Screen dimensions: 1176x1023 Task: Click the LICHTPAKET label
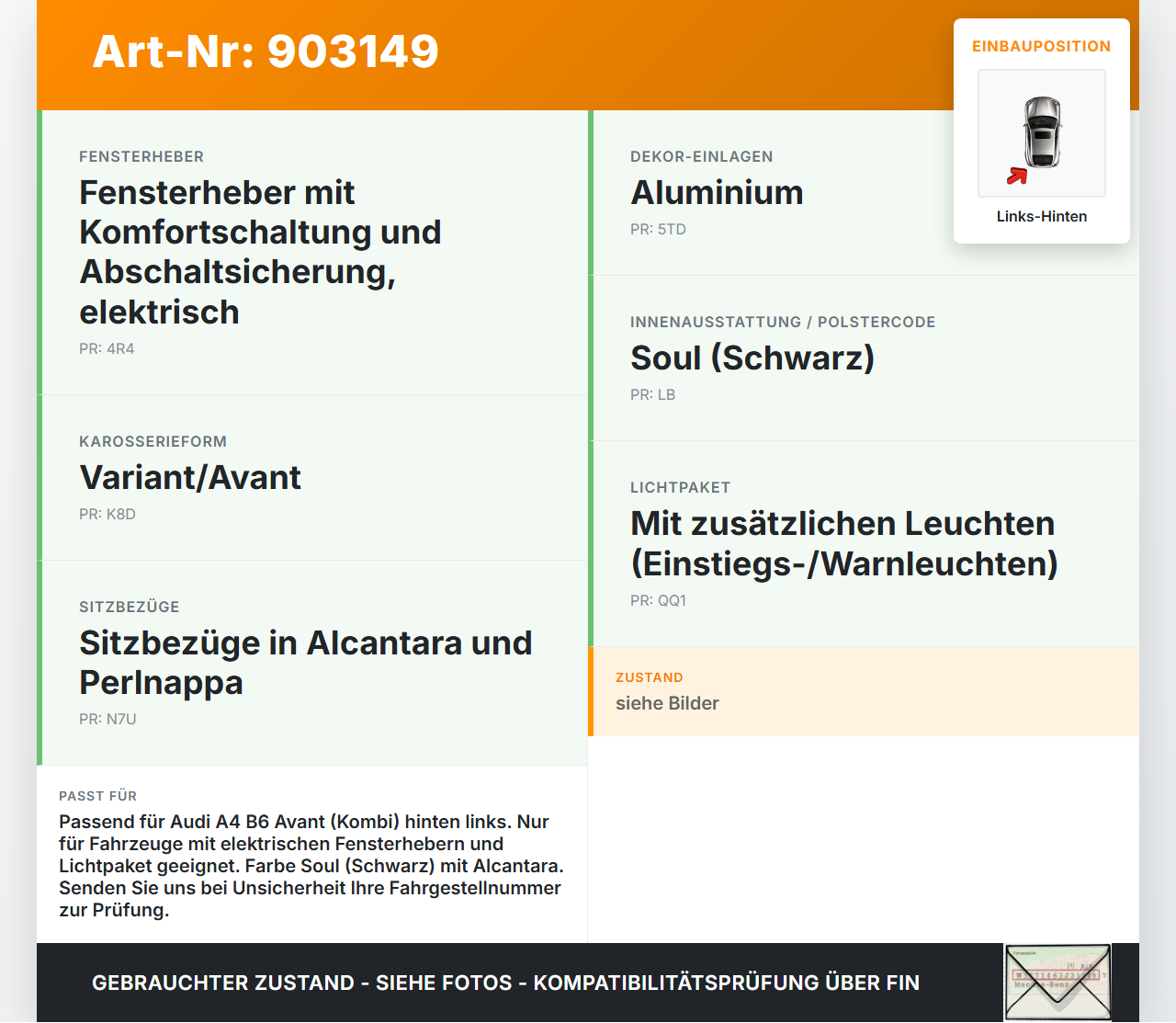[680, 487]
